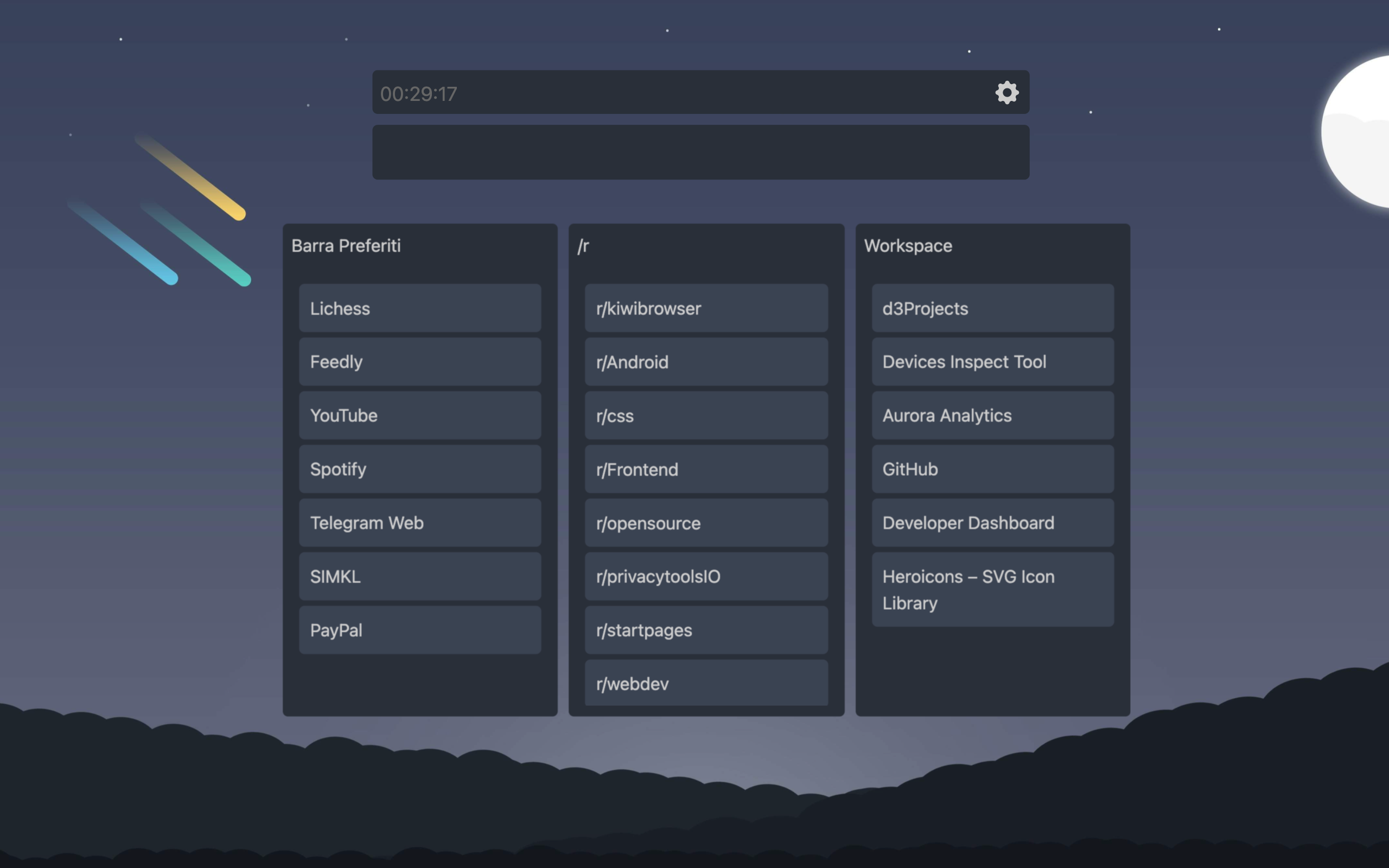1389x868 pixels.
Task: Launch Spotify from Barra Preferiti
Action: pyautogui.click(x=419, y=469)
